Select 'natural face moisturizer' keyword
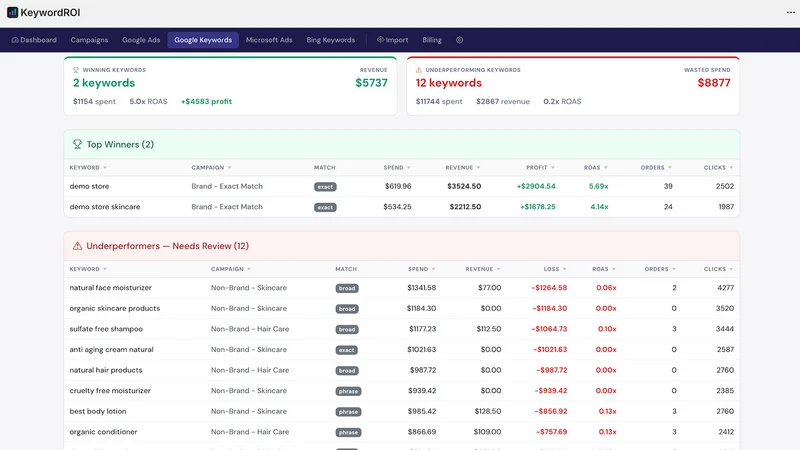 coord(111,288)
